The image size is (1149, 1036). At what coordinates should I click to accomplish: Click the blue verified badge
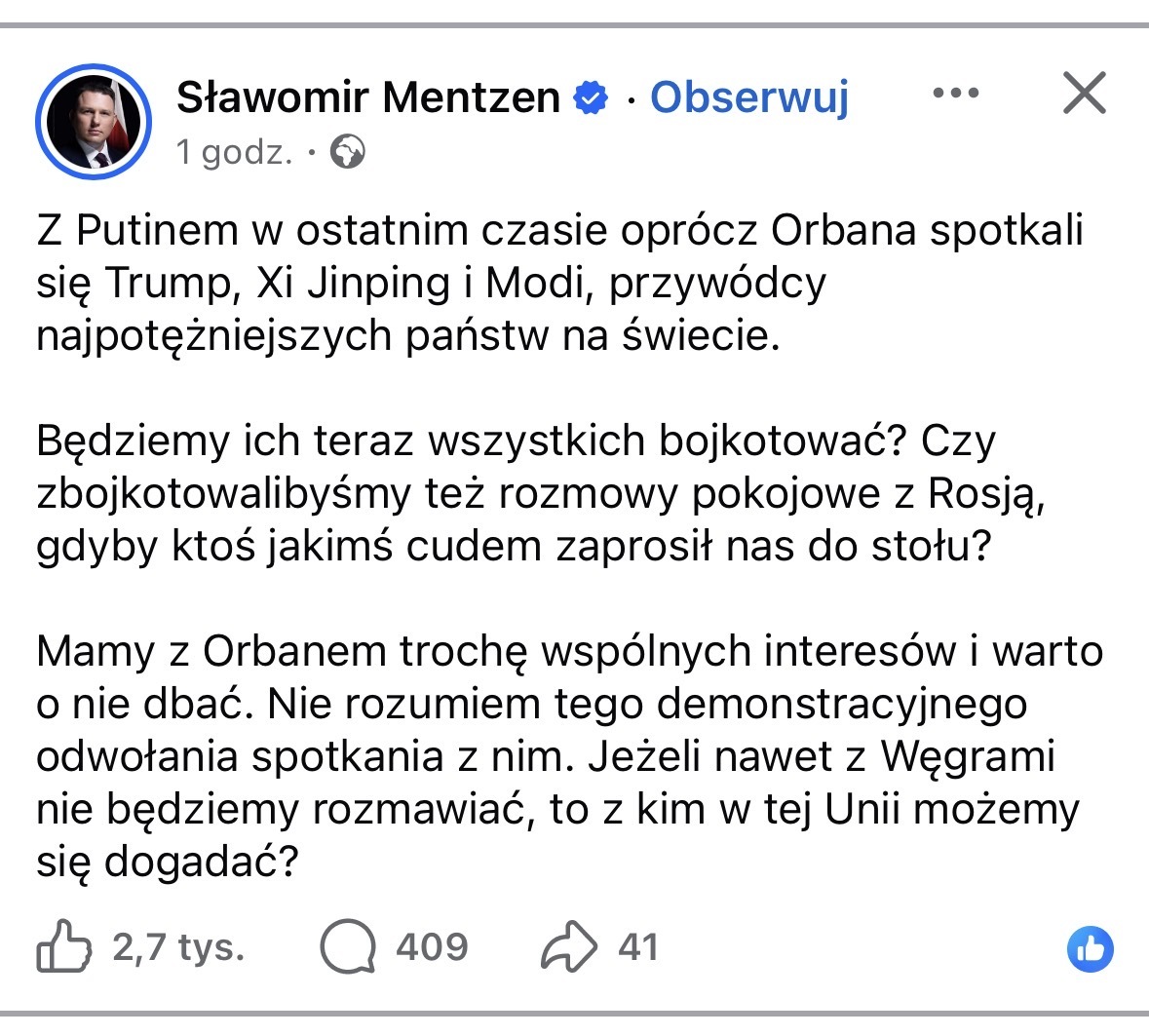pos(591,97)
